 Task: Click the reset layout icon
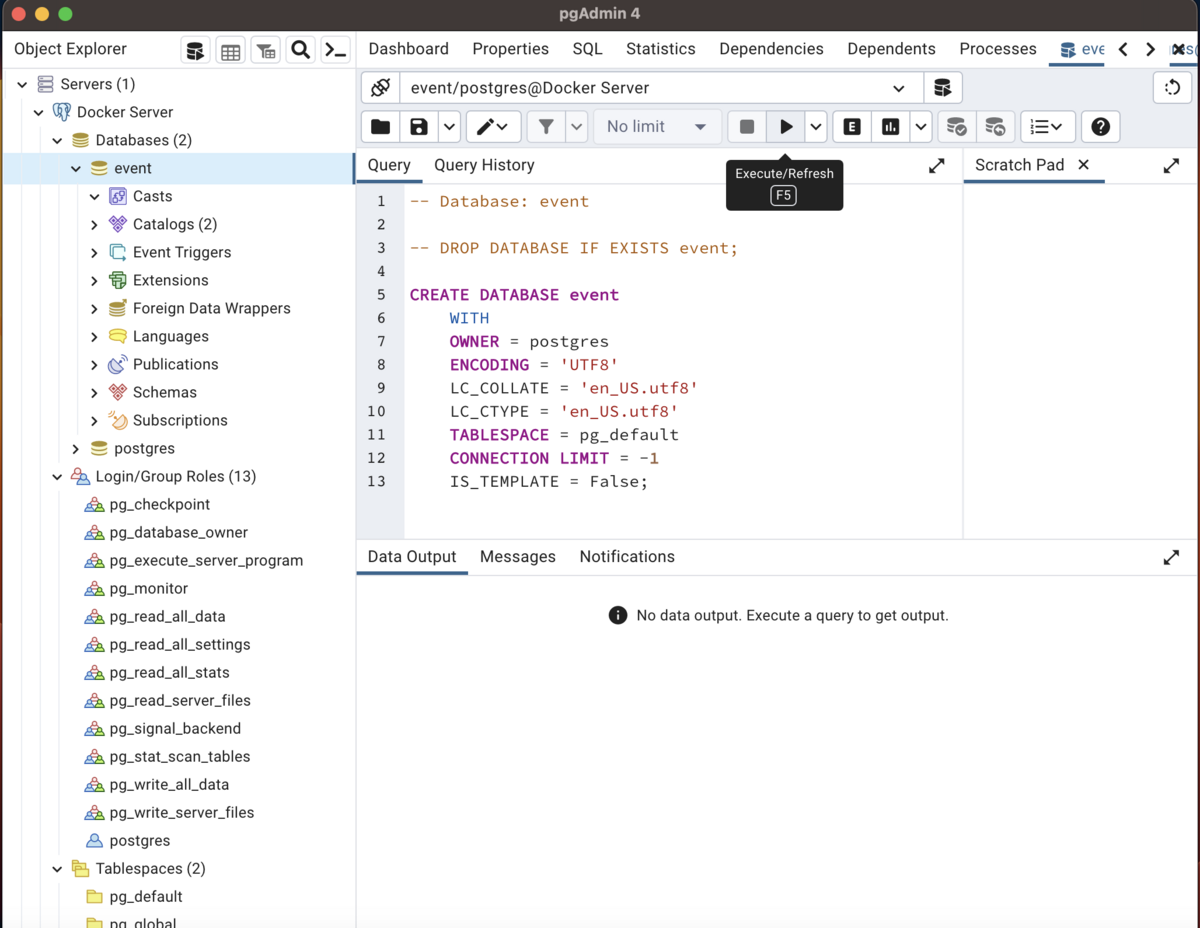click(1172, 88)
